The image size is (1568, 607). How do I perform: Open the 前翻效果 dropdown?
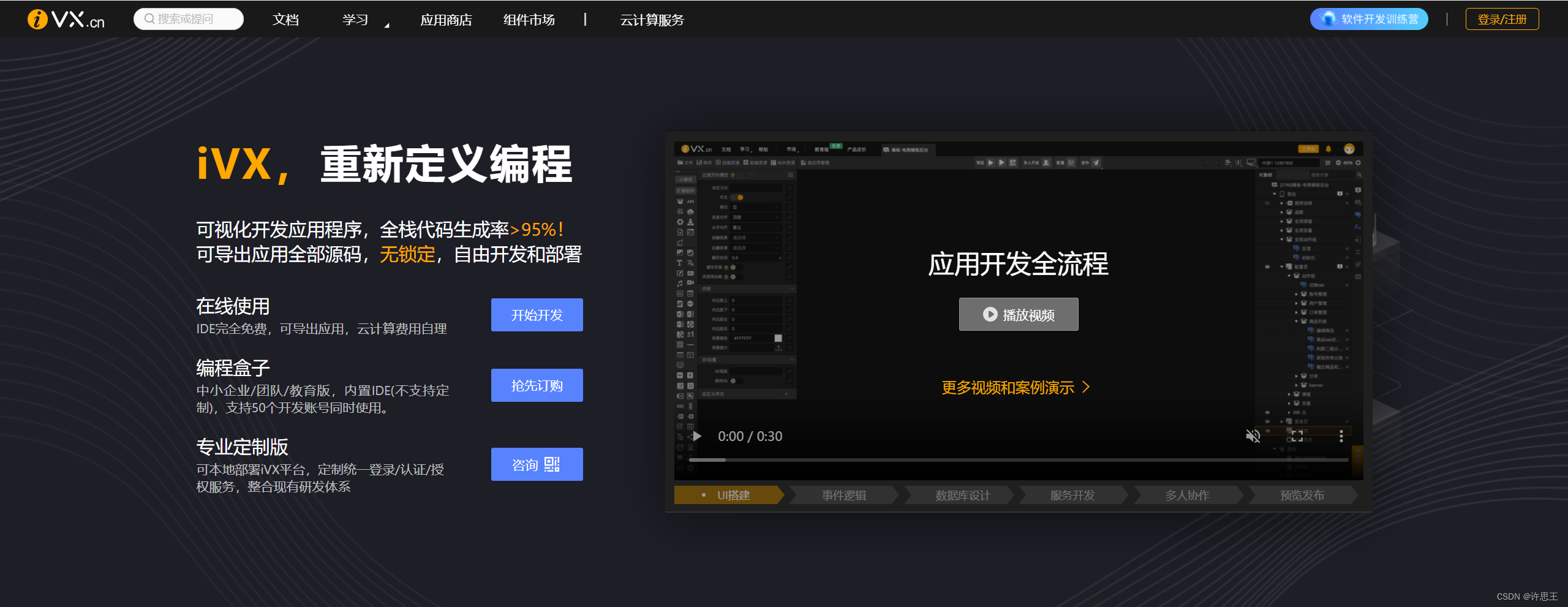pyautogui.click(x=756, y=237)
